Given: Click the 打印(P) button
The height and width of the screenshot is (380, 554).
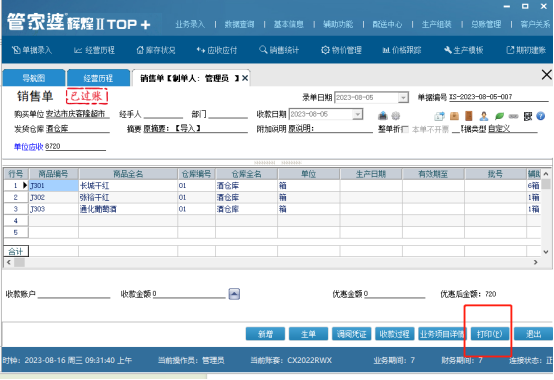Looking at the screenshot, I should pos(489,334).
